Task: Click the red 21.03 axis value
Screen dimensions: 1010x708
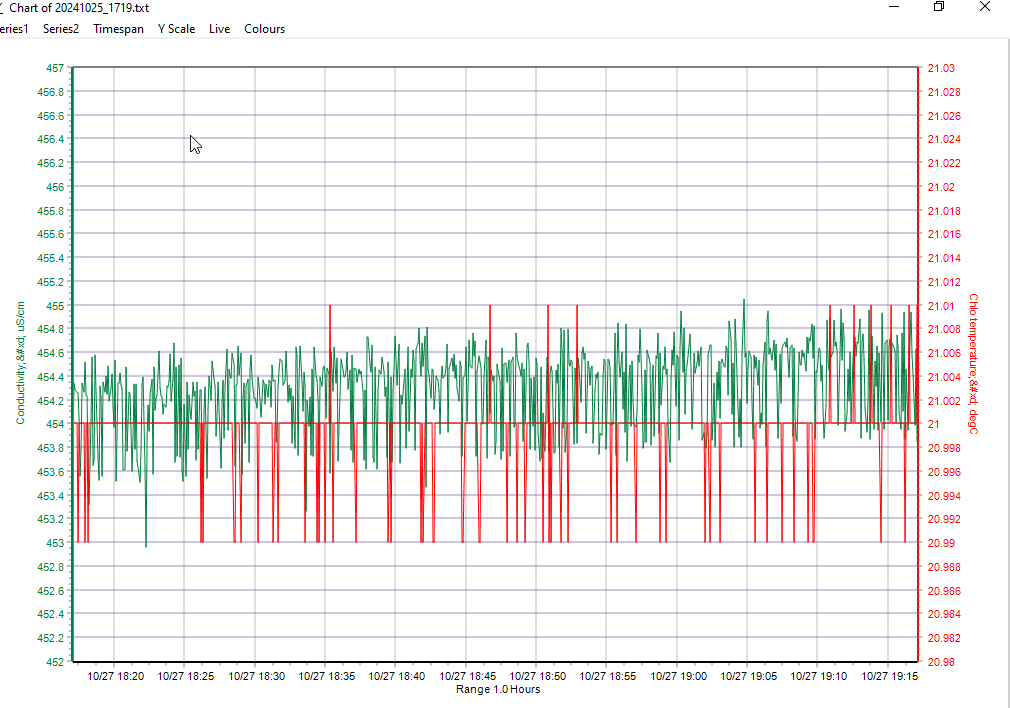Action: [941, 68]
